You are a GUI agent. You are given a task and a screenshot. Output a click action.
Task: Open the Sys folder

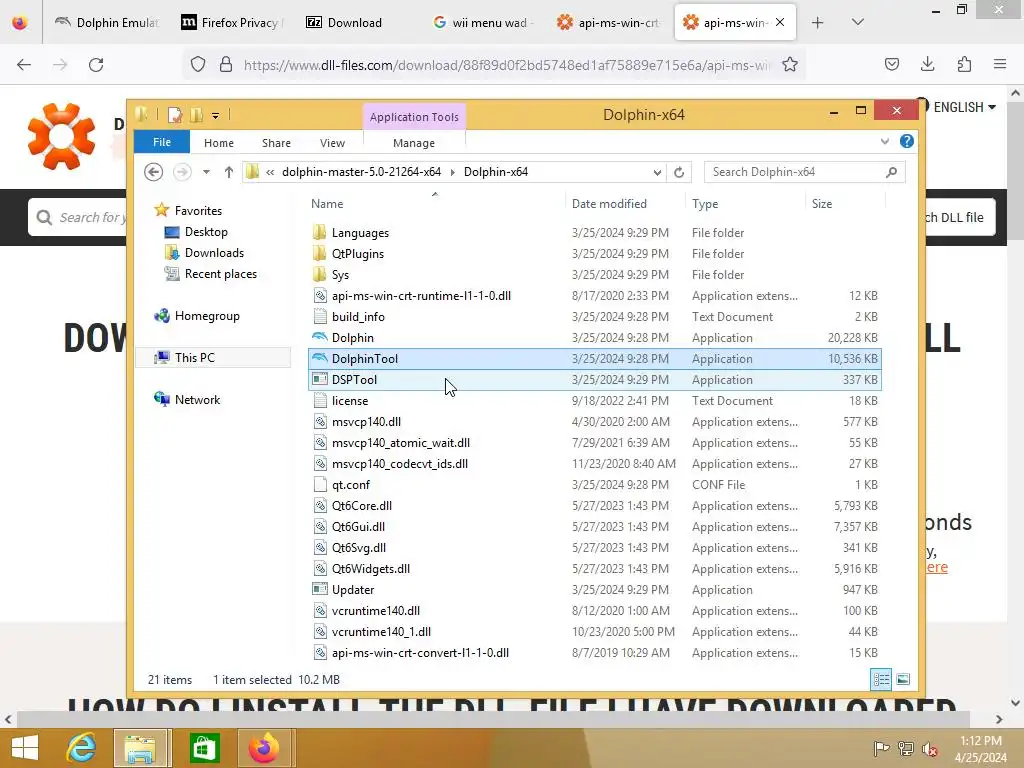tap(340, 274)
